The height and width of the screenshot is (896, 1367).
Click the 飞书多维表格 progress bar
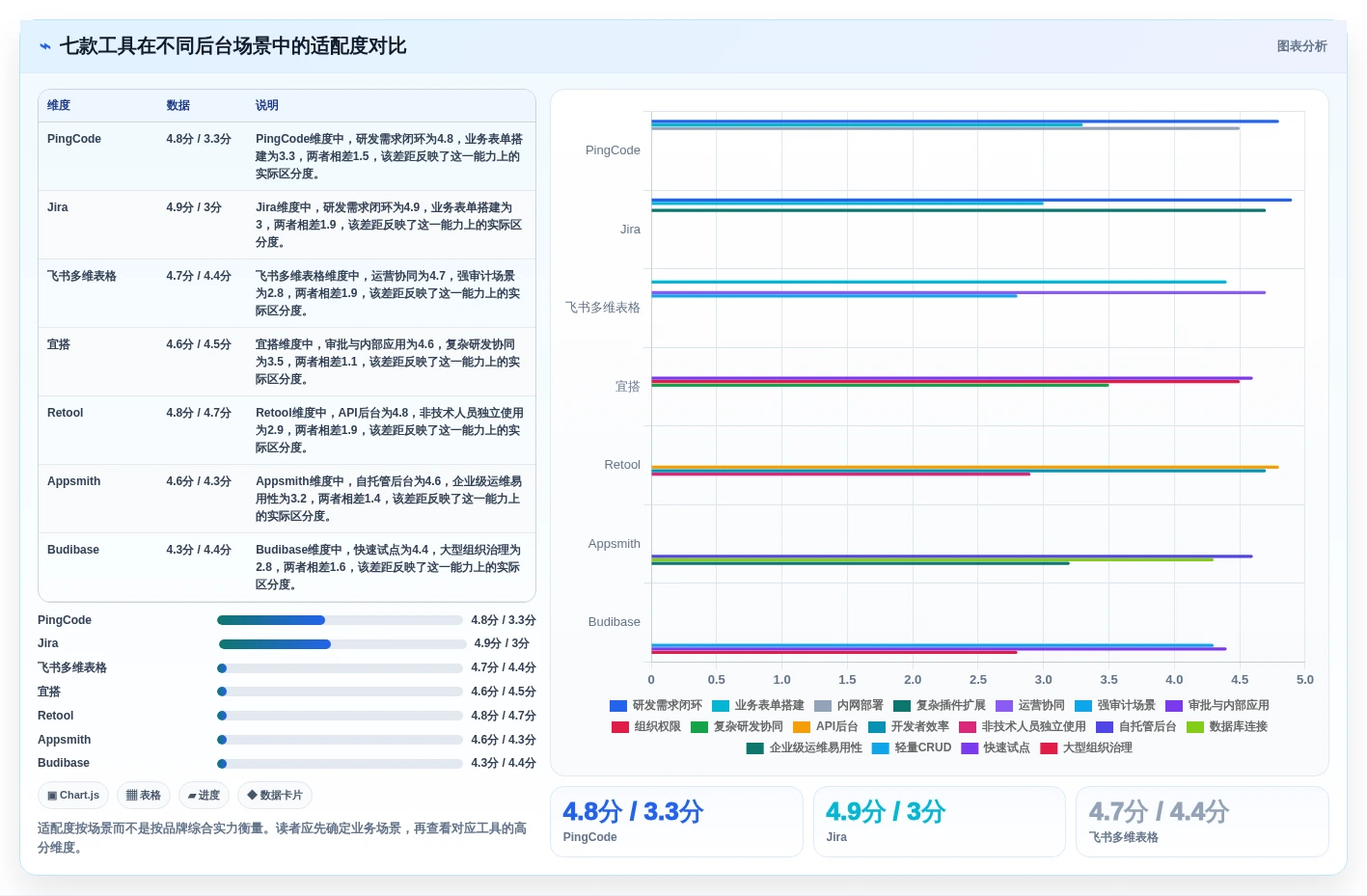click(x=340, y=668)
